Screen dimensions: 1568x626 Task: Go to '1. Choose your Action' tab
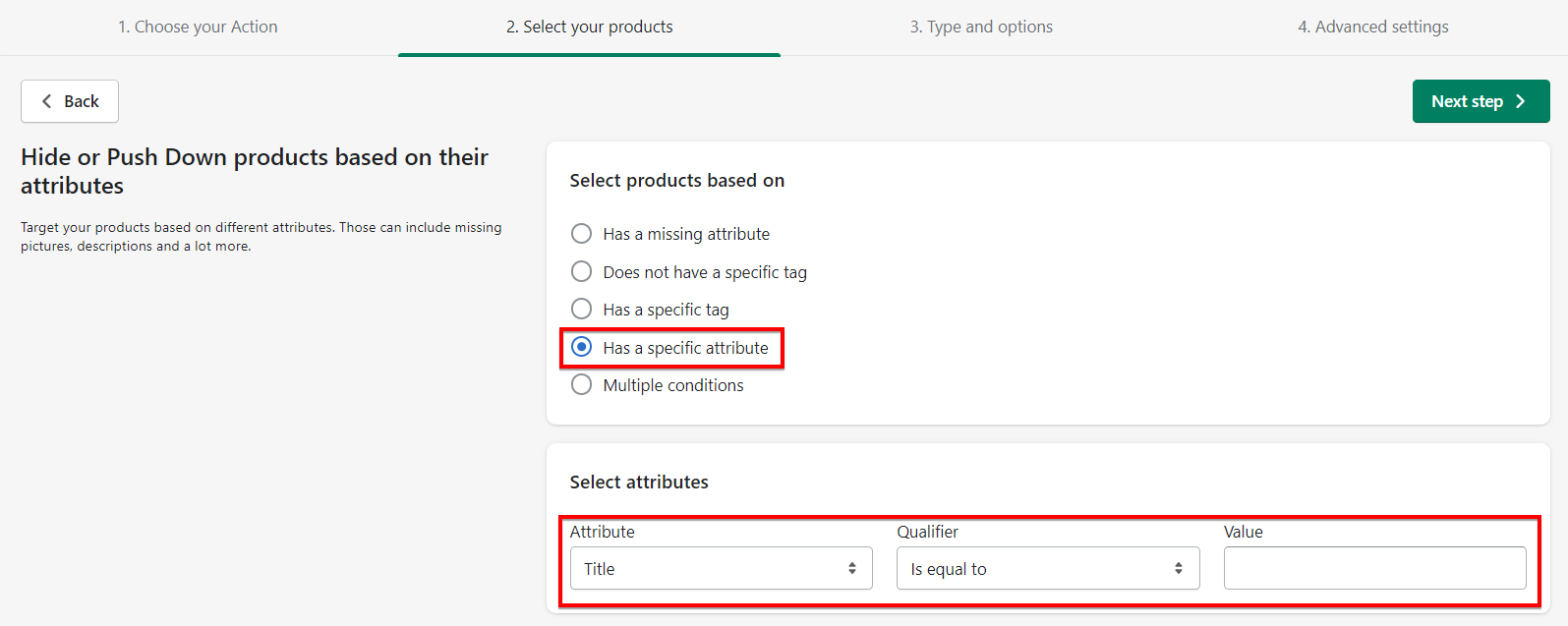pos(198,27)
